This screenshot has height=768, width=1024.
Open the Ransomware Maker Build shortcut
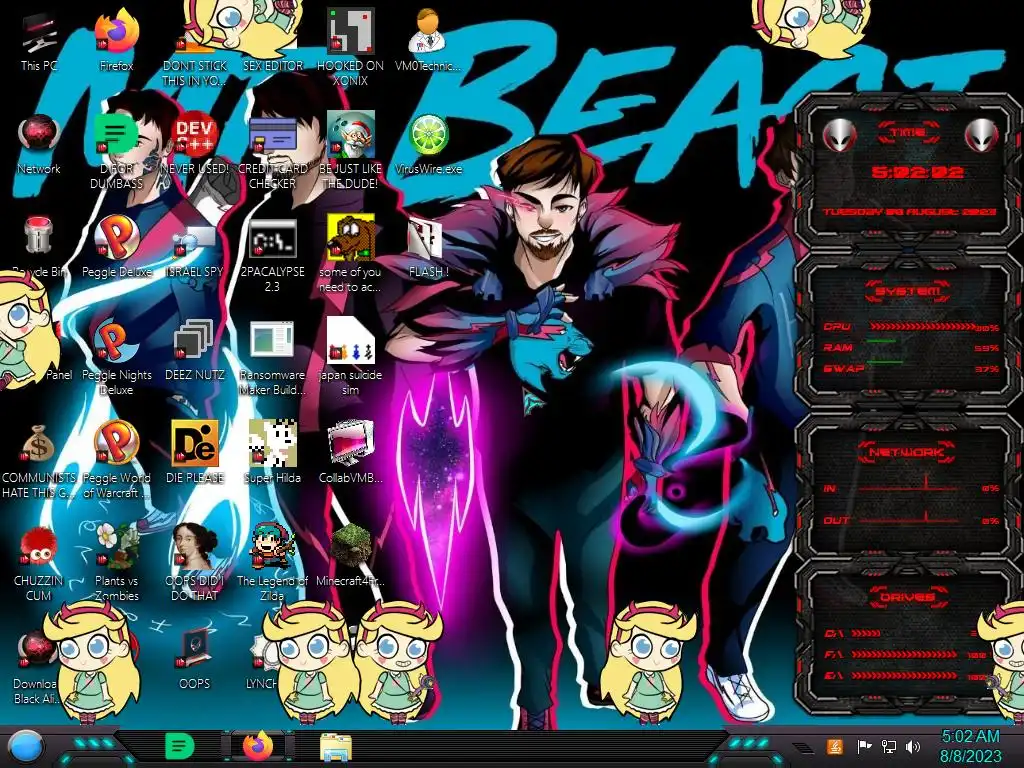click(x=272, y=341)
